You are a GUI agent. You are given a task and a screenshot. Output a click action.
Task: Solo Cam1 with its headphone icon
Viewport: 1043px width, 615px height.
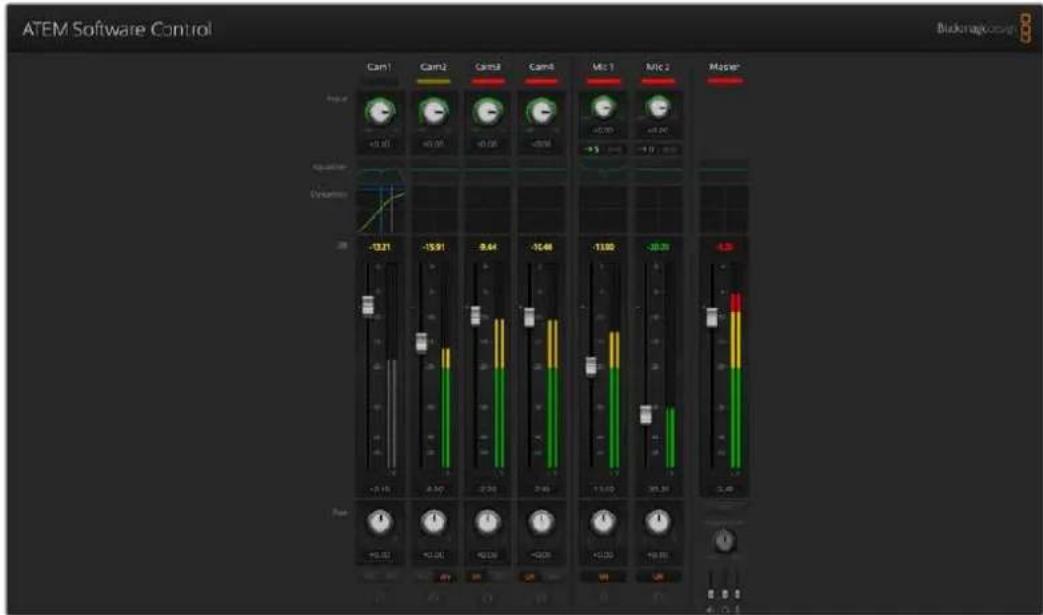coord(380,597)
